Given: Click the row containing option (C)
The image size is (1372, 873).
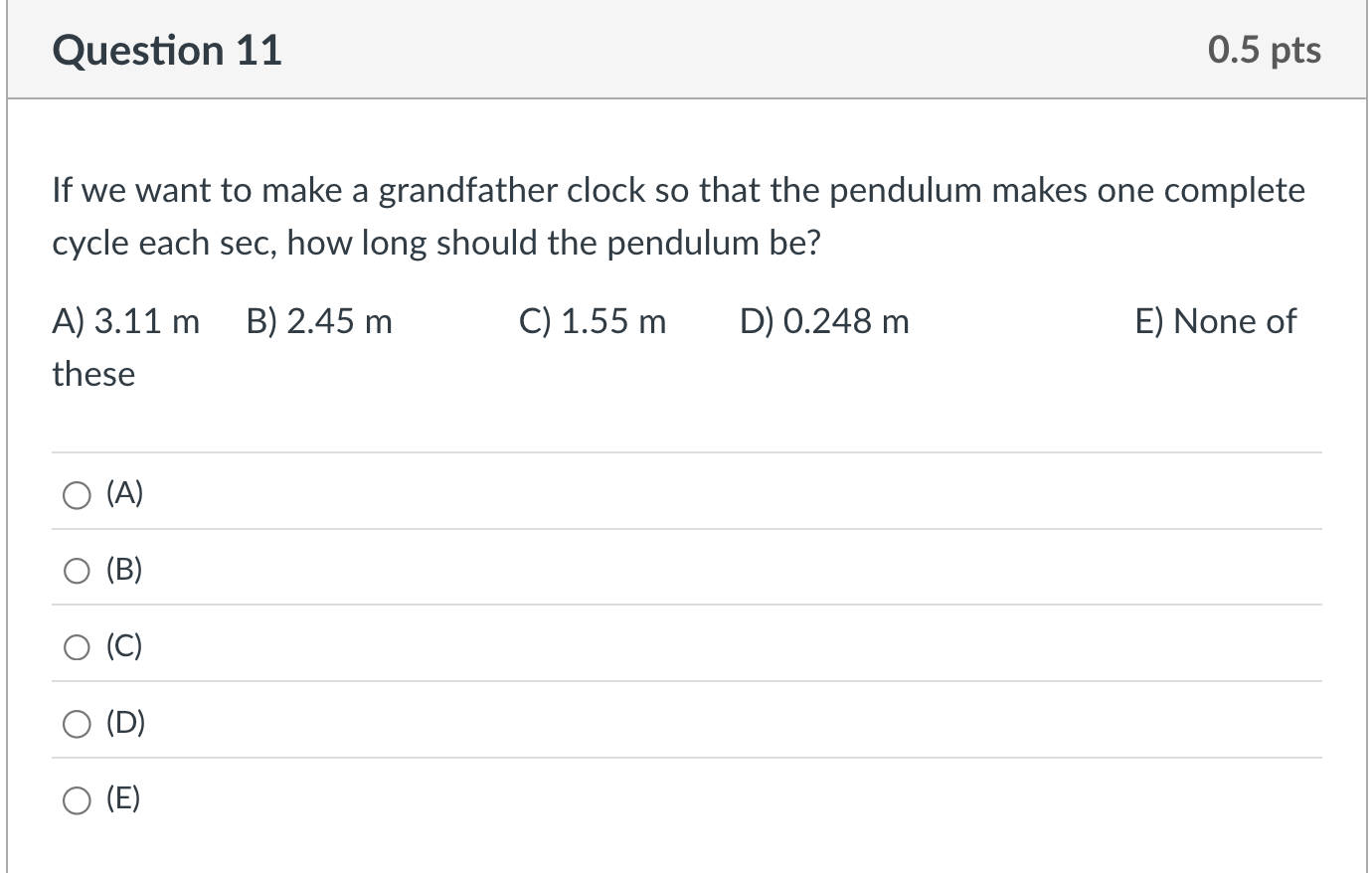Looking at the screenshot, I should click(x=686, y=645).
